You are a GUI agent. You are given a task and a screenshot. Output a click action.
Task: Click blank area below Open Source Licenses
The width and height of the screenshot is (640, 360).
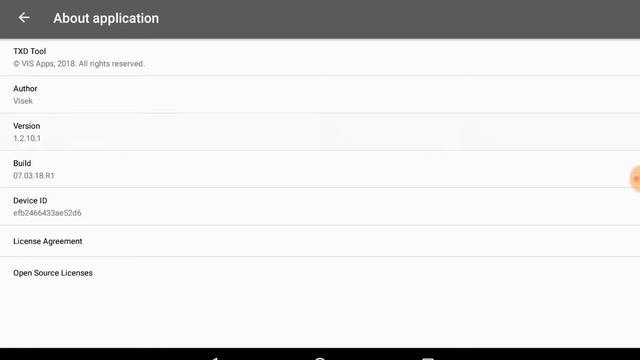point(320,318)
